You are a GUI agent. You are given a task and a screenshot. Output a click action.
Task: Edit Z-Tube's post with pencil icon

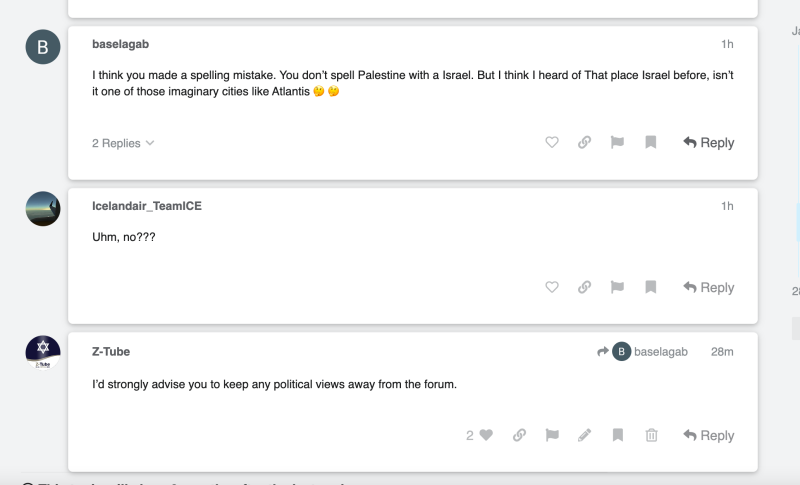[x=585, y=435]
